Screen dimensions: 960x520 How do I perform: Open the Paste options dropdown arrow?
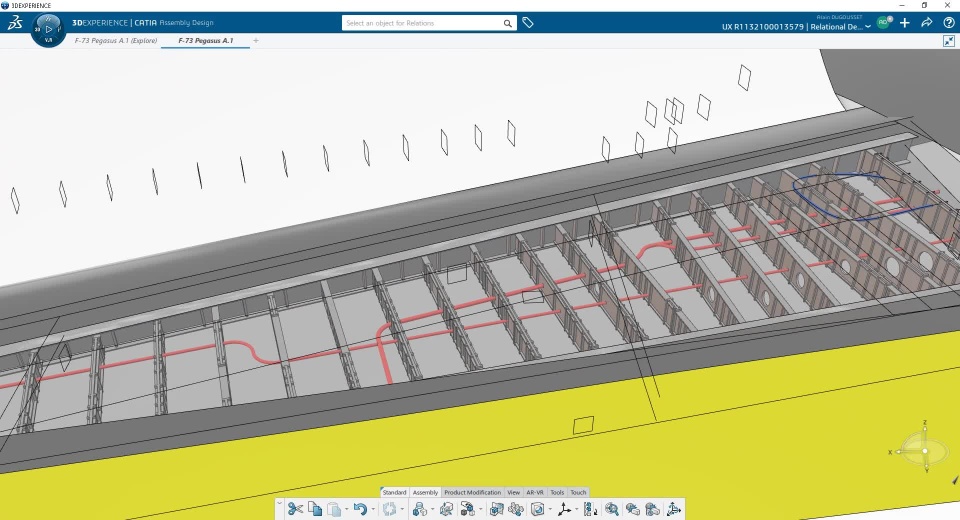click(346, 509)
